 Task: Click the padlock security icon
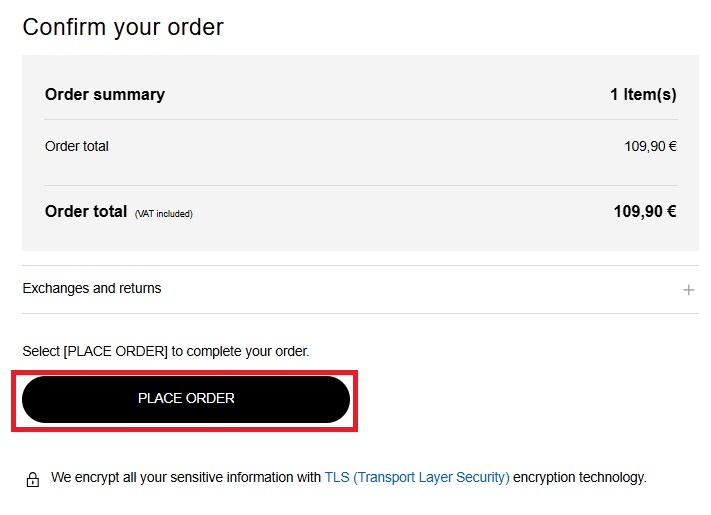pos(33,479)
